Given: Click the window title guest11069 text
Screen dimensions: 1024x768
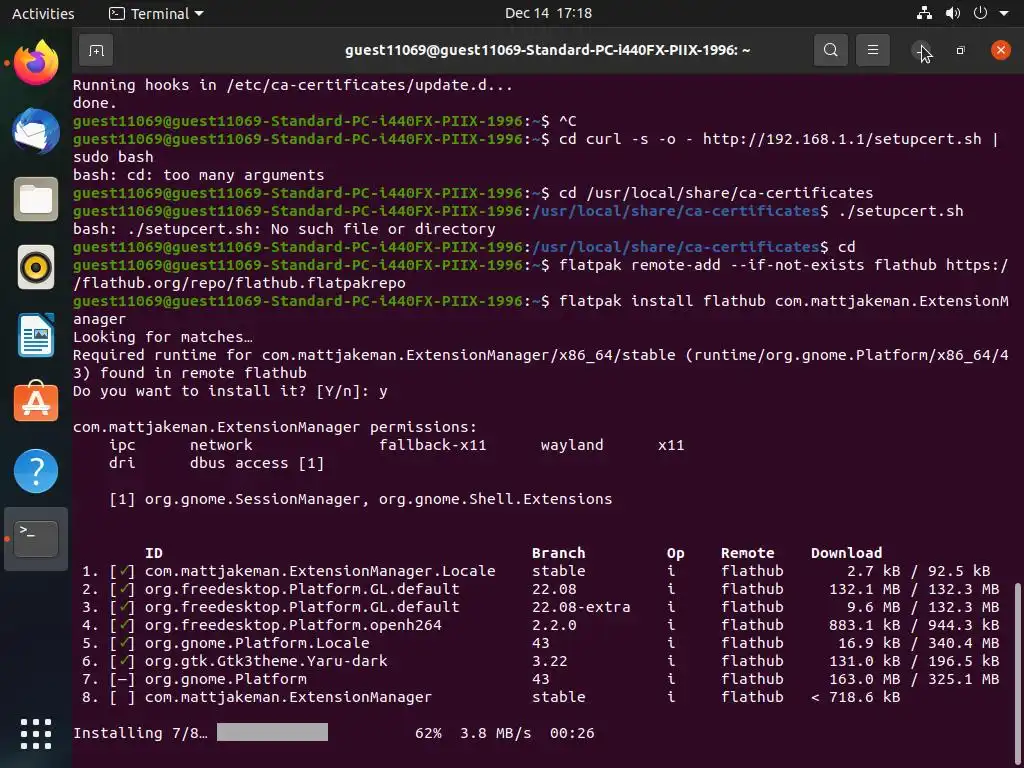Looking at the screenshot, I should click(x=547, y=50).
